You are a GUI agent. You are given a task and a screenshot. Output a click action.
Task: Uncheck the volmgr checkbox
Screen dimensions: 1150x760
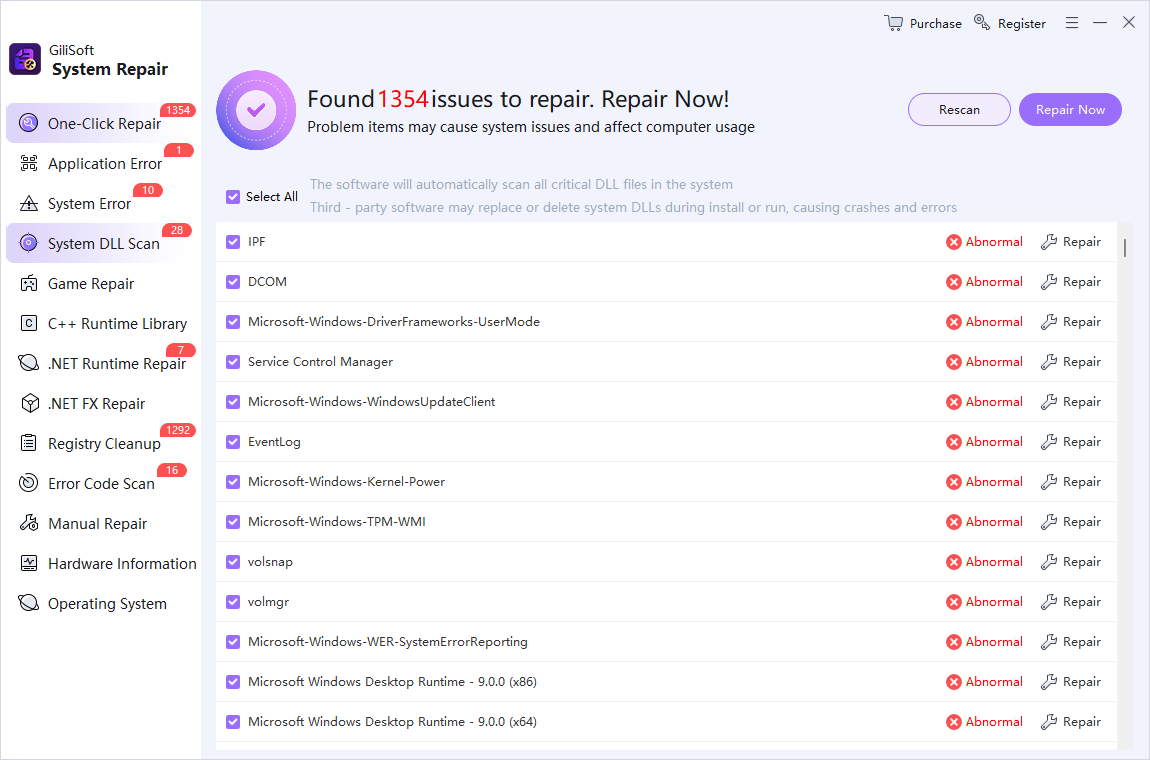coord(233,602)
